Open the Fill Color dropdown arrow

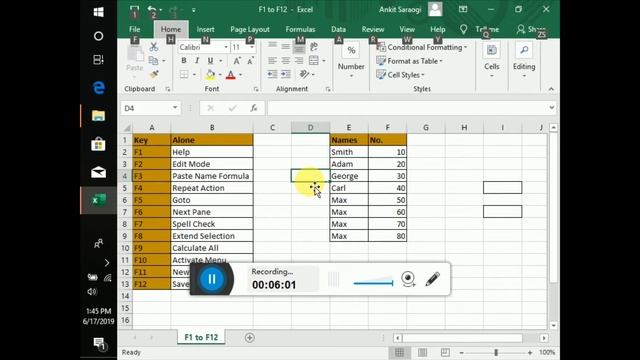(x=220, y=75)
